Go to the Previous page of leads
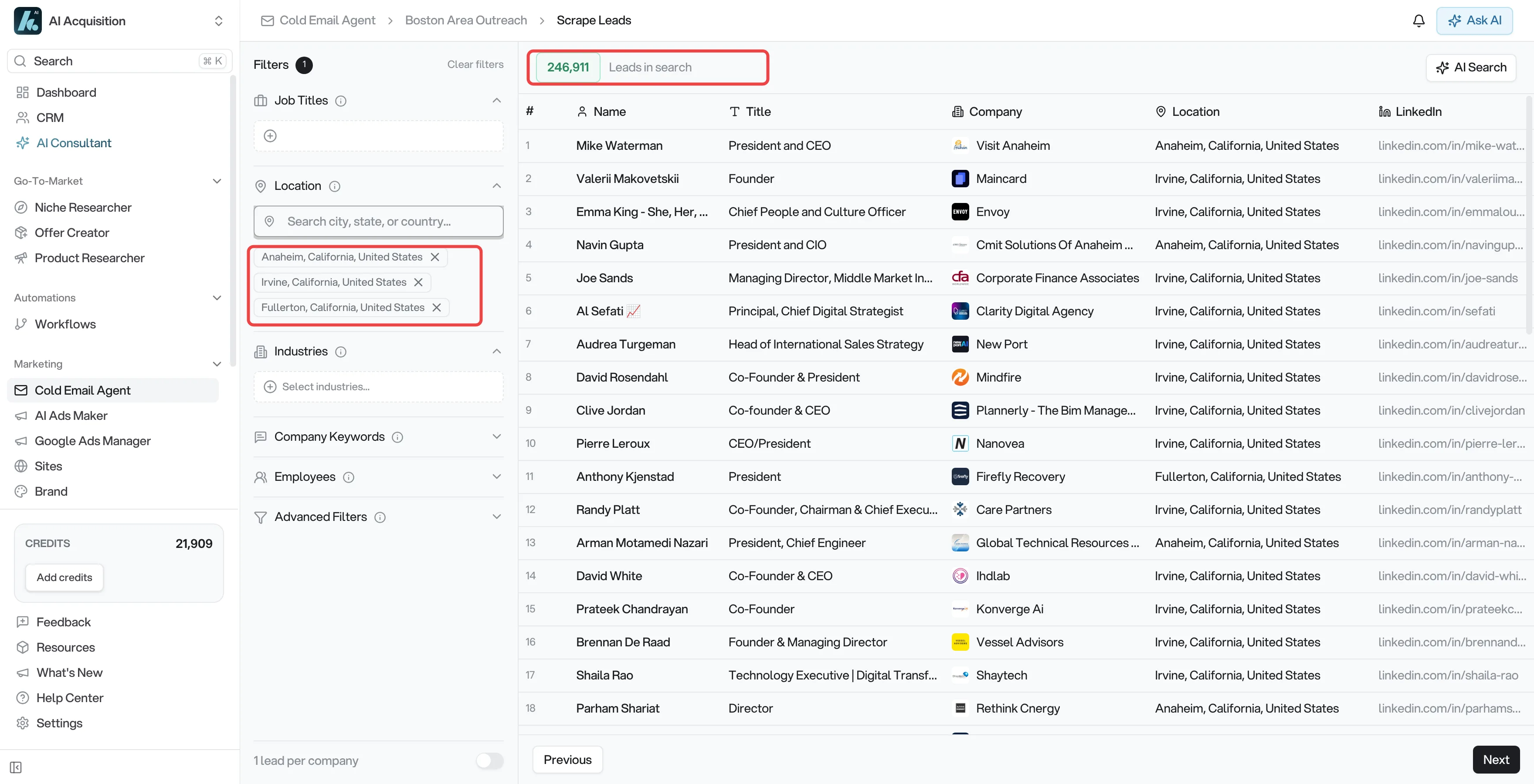Image resolution: width=1534 pixels, height=784 pixels. coord(567,760)
